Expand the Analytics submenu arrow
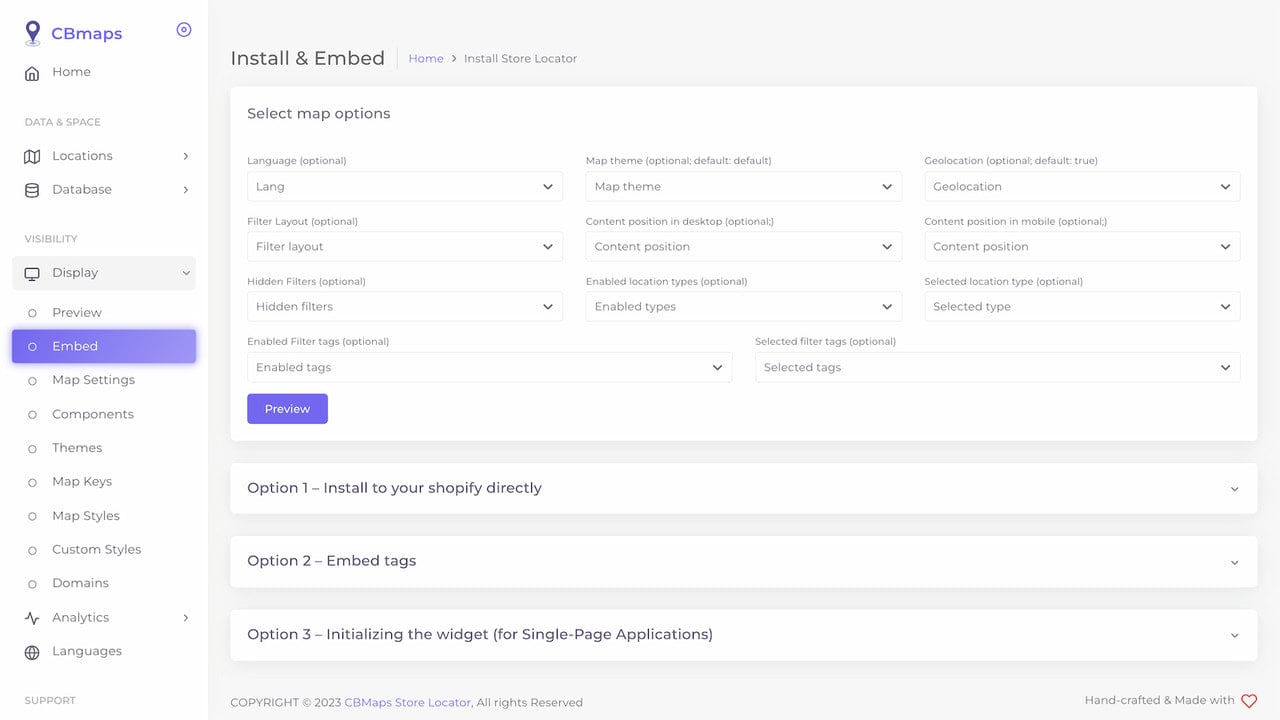 pos(186,618)
